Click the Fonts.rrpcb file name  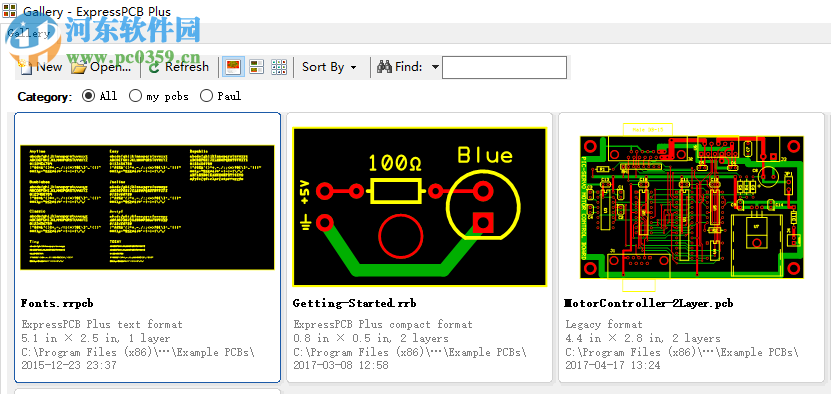coord(57,303)
